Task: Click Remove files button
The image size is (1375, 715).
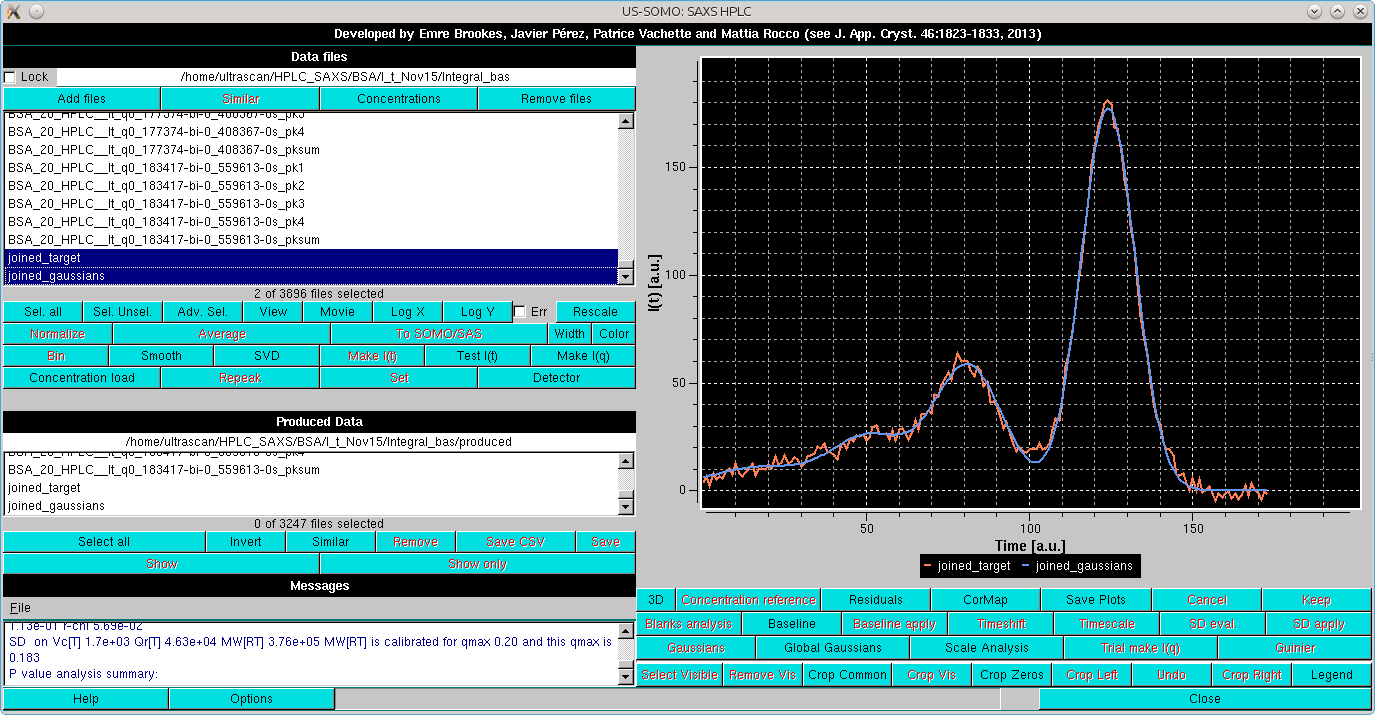Action: click(557, 99)
